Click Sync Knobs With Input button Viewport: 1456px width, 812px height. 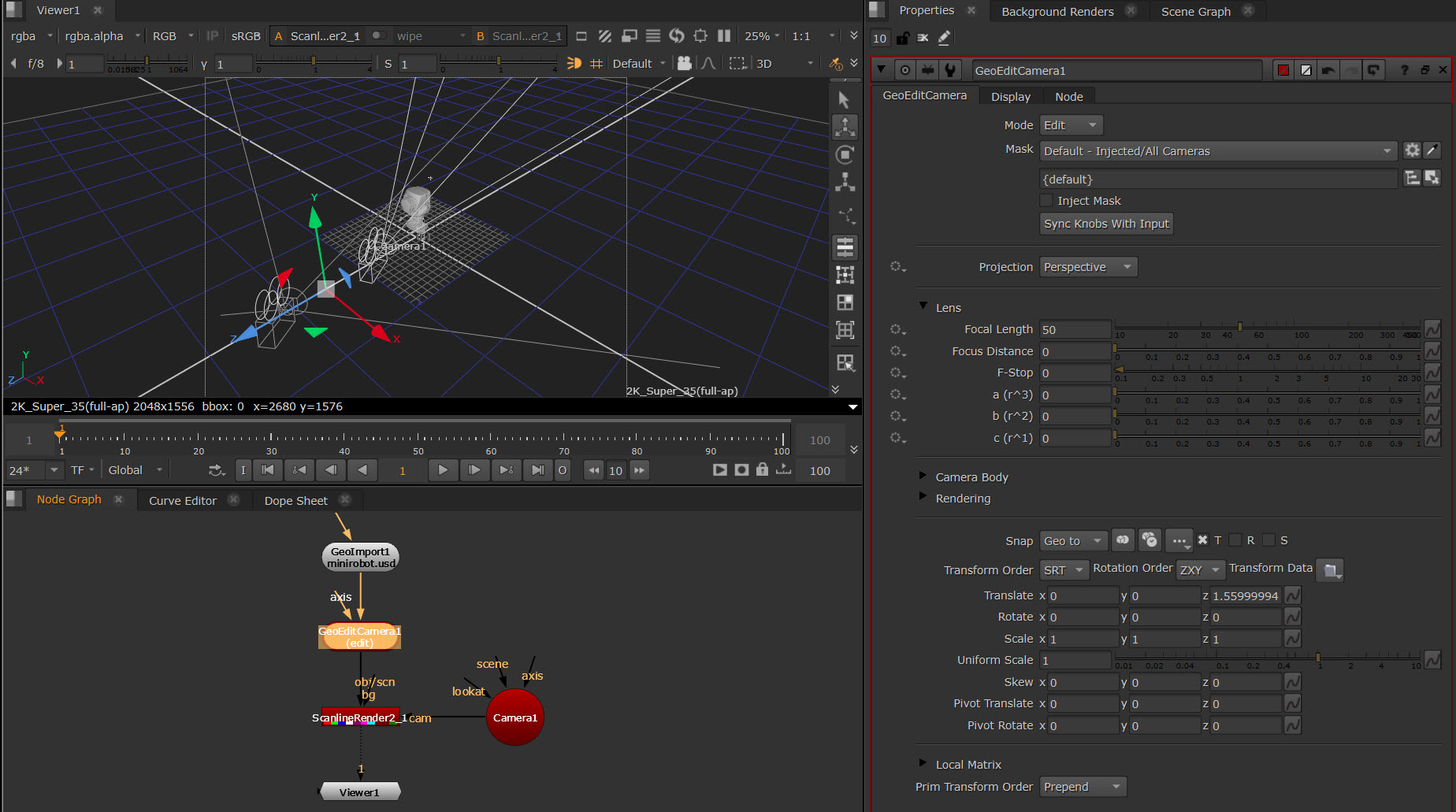[x=1105, y=224]
